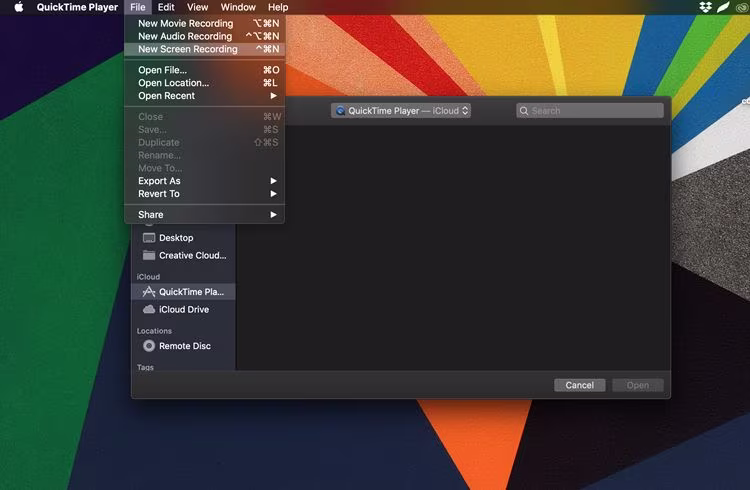Image resolution: width=750 pixels, height=490 pixels.
Task: Choose New Movie Recording
Action: (x=205, y=23)
